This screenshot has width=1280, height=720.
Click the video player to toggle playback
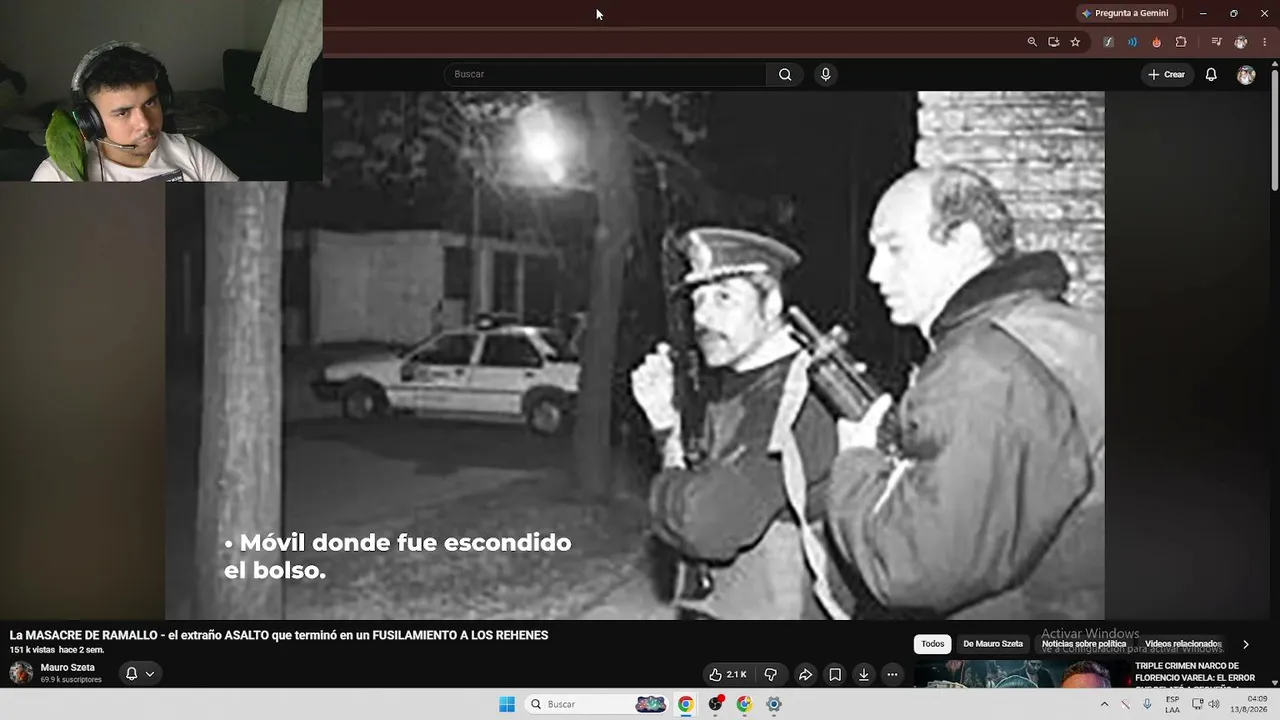click(x=635, y=355)
